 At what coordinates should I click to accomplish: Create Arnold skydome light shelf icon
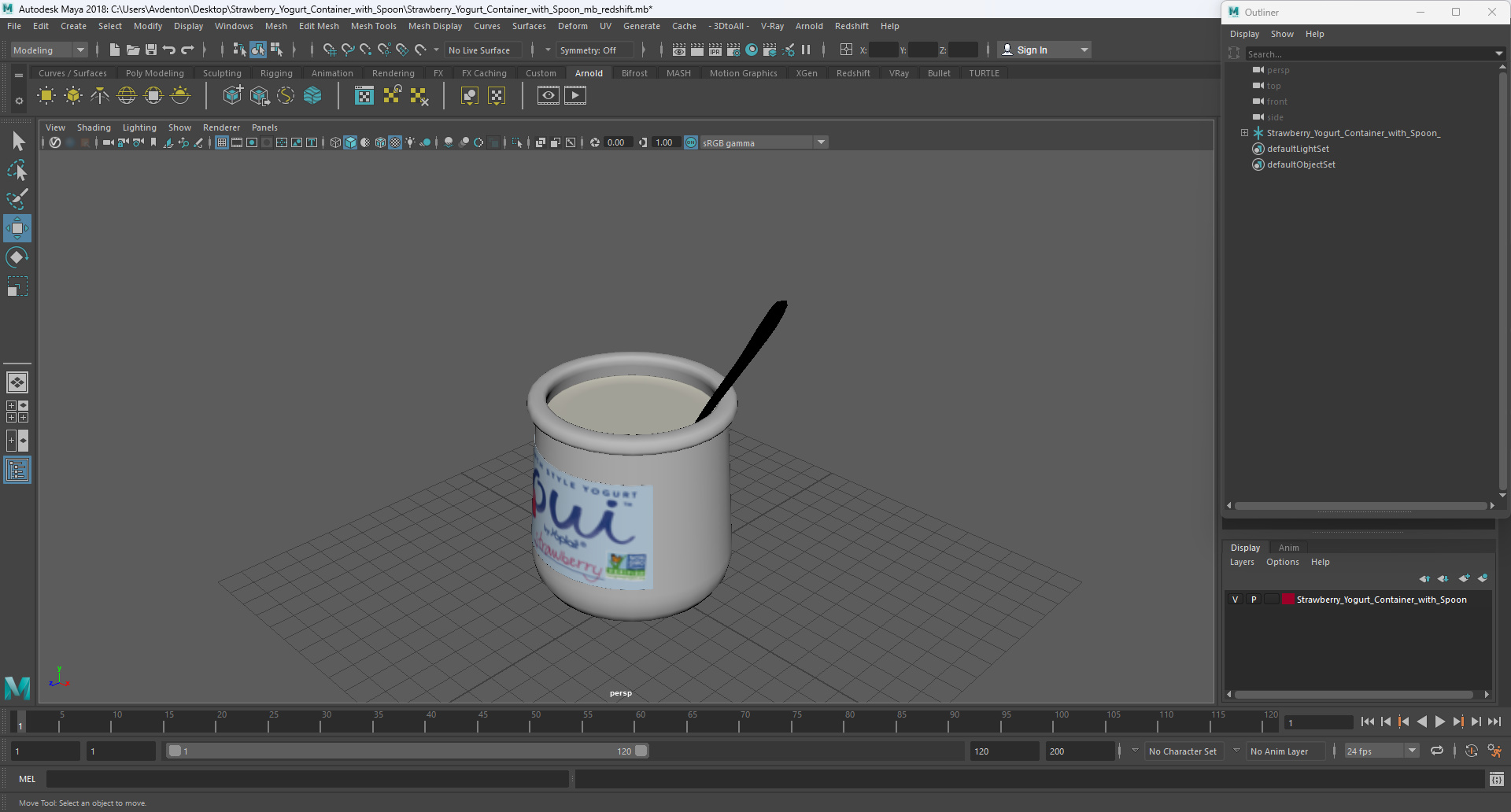(x=127, y=96)
